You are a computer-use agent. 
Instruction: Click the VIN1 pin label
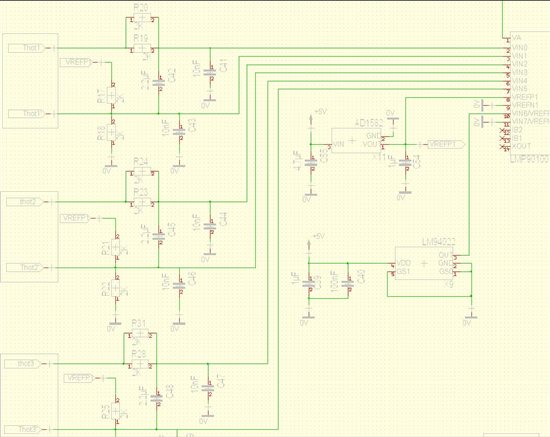[x=519, y=56]
